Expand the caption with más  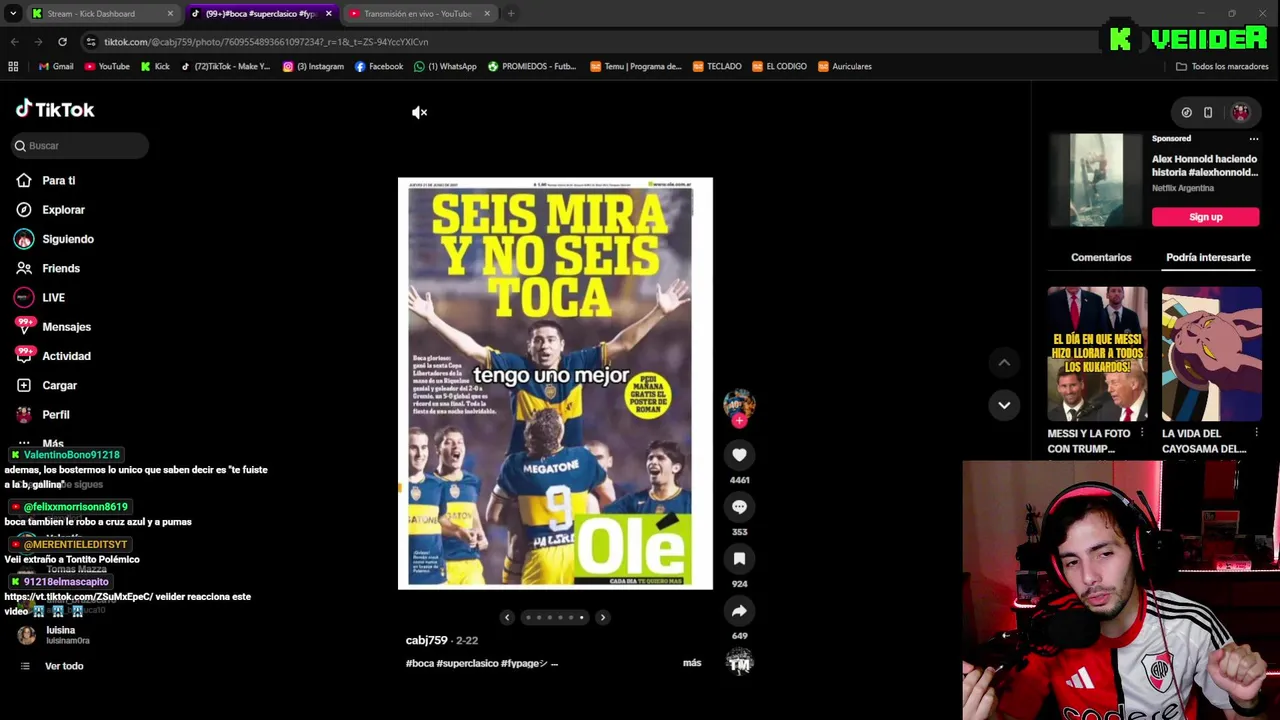tap(692, 663)
